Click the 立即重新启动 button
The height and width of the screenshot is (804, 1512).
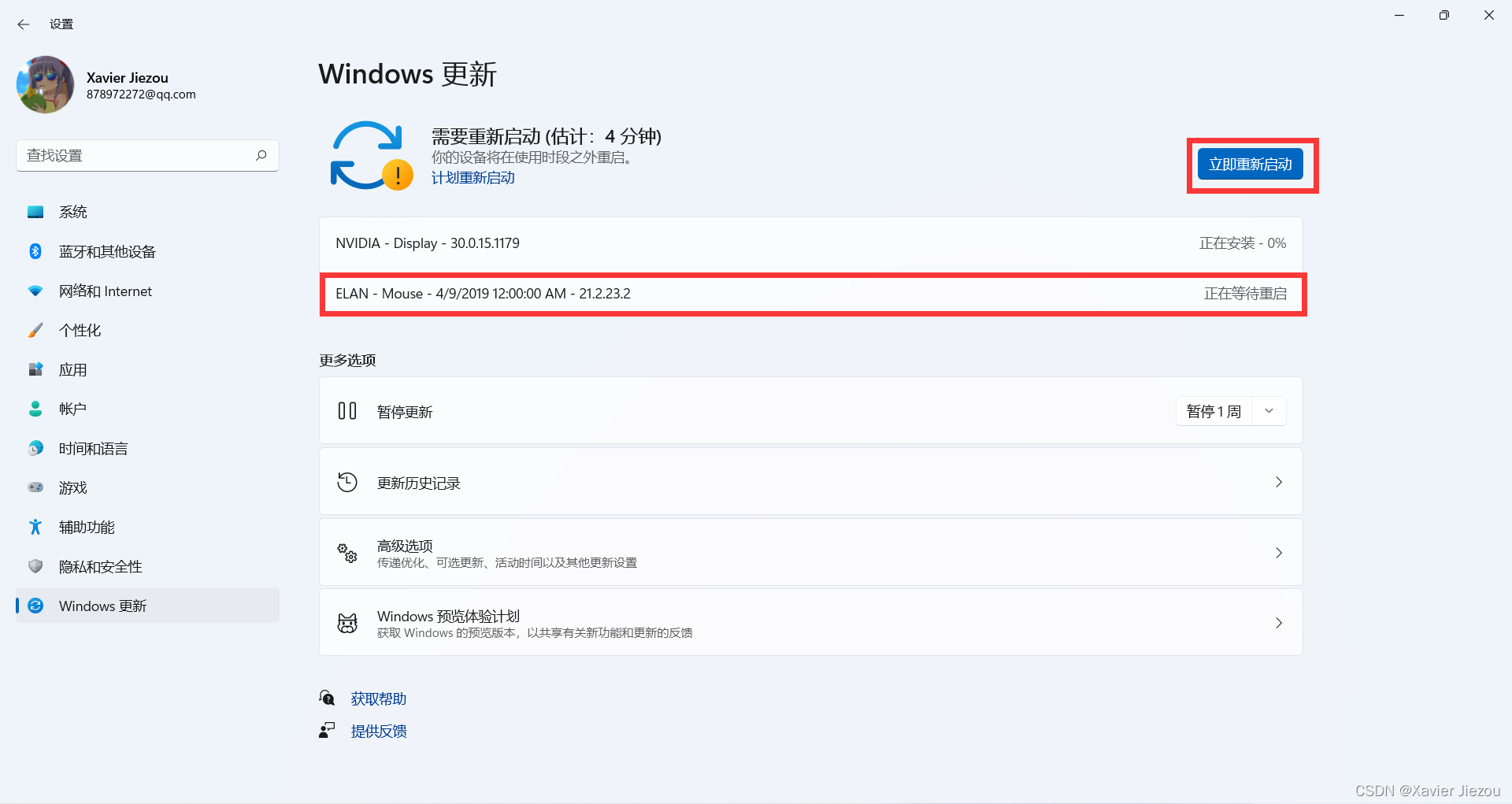point(1251,165)
